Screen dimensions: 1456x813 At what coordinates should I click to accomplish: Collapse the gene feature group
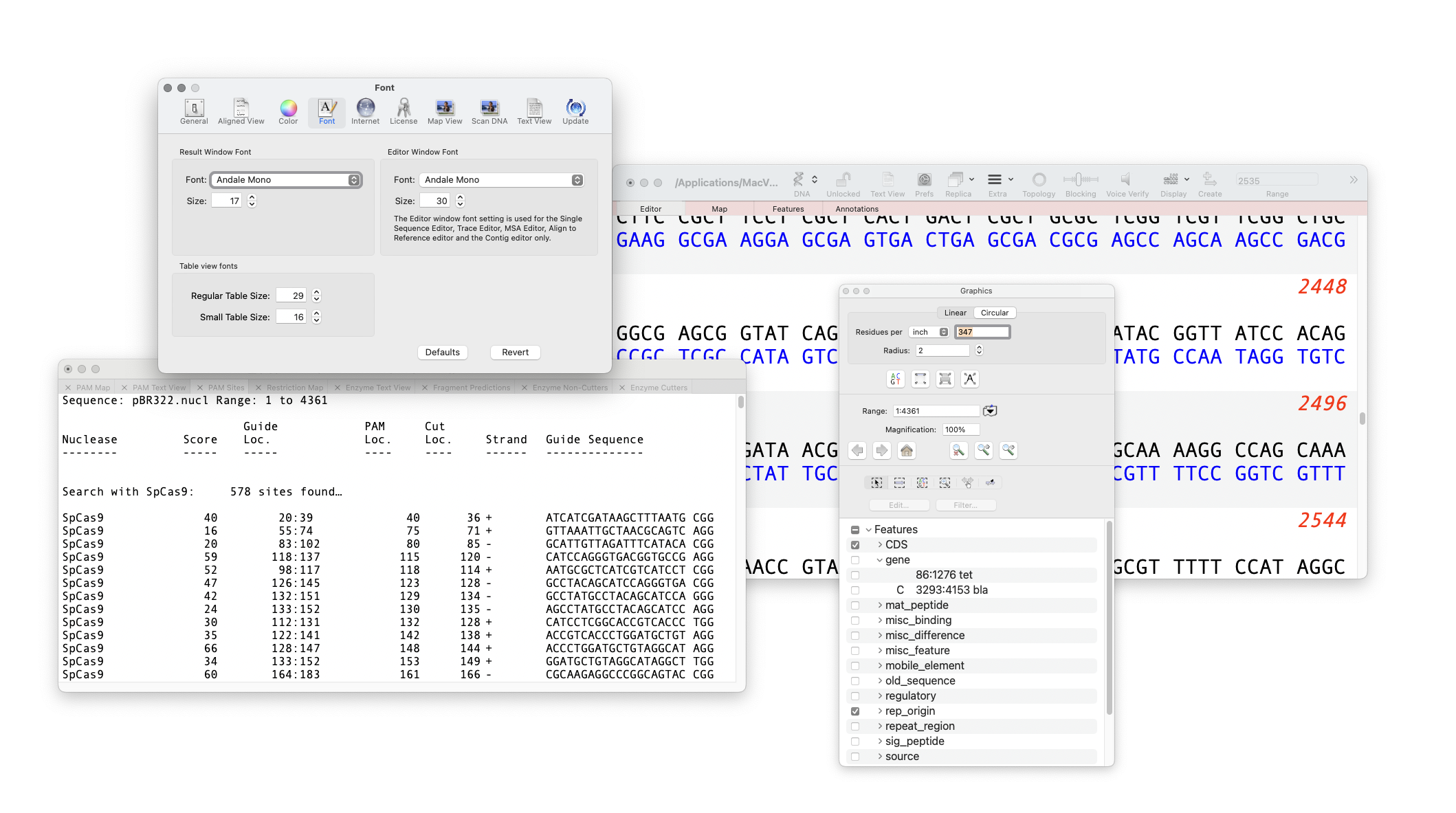[x=880, y=560]
